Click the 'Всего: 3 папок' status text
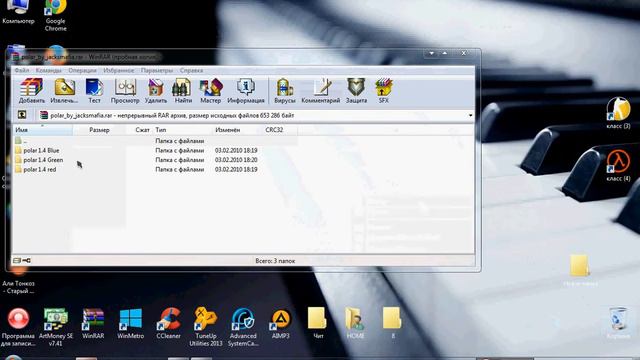Image resolution: width=640 pixels, height=360 pixels. click(x=275, y=260)
